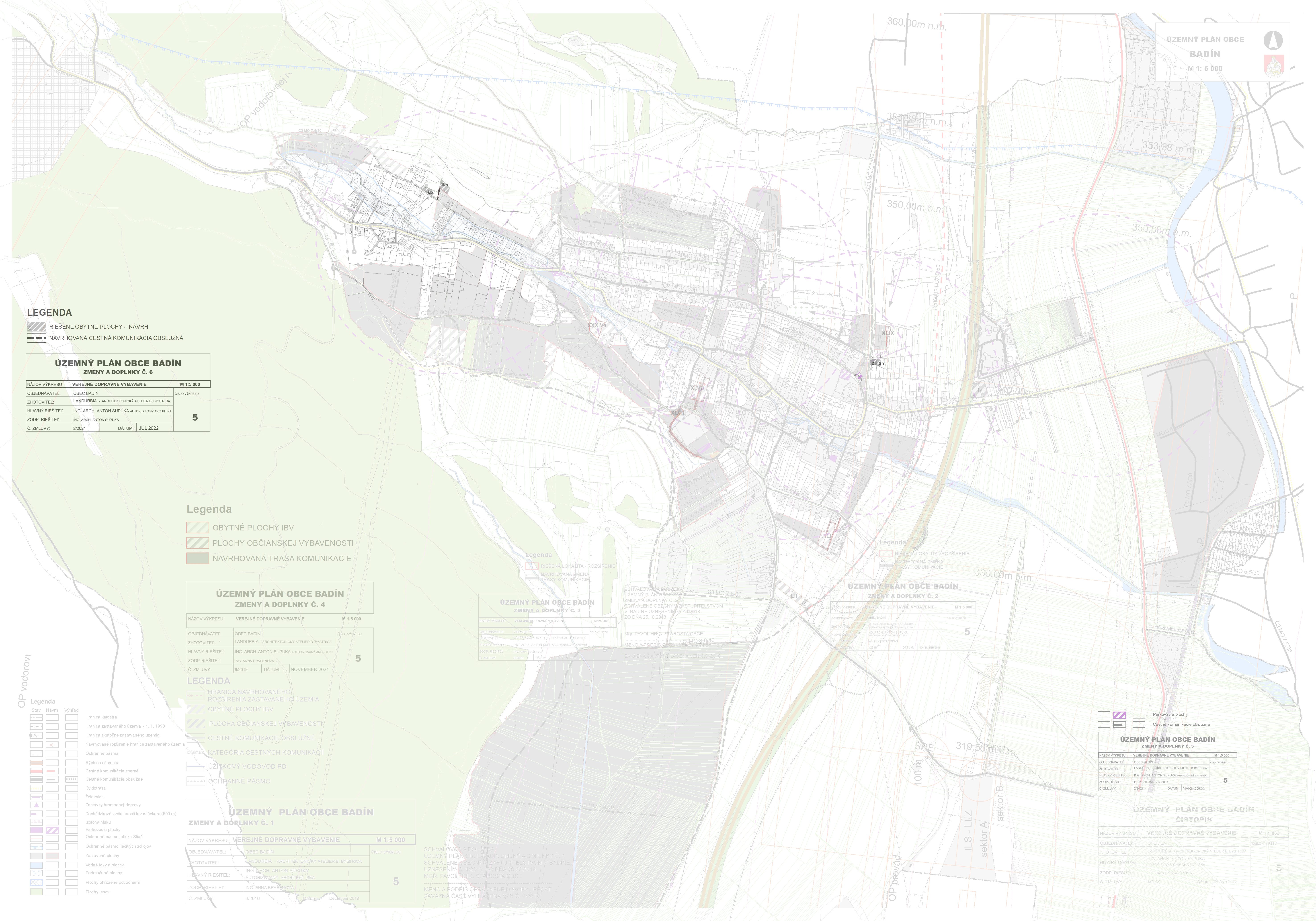Click the dashed-line 'Navrhovaná cestná komunikácia' symbol

coord(37,338)
